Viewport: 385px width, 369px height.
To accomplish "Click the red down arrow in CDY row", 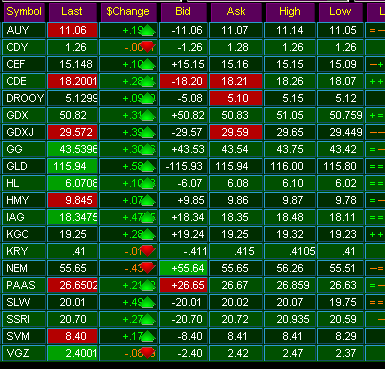I will tap(148, 47).
